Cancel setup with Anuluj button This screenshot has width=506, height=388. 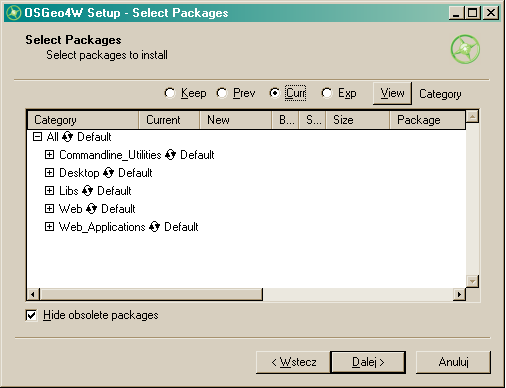click(x=453, y=362)
